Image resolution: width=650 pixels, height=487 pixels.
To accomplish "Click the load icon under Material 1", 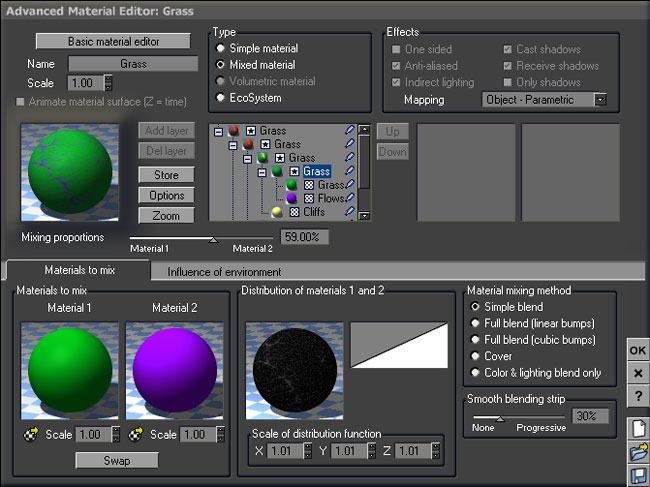I will 30,435.
